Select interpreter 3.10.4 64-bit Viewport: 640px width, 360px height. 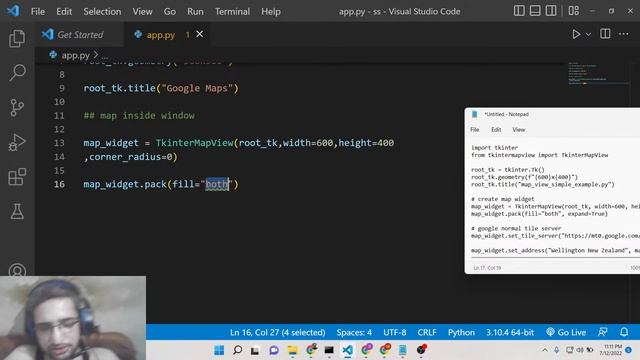coord(510,332)
